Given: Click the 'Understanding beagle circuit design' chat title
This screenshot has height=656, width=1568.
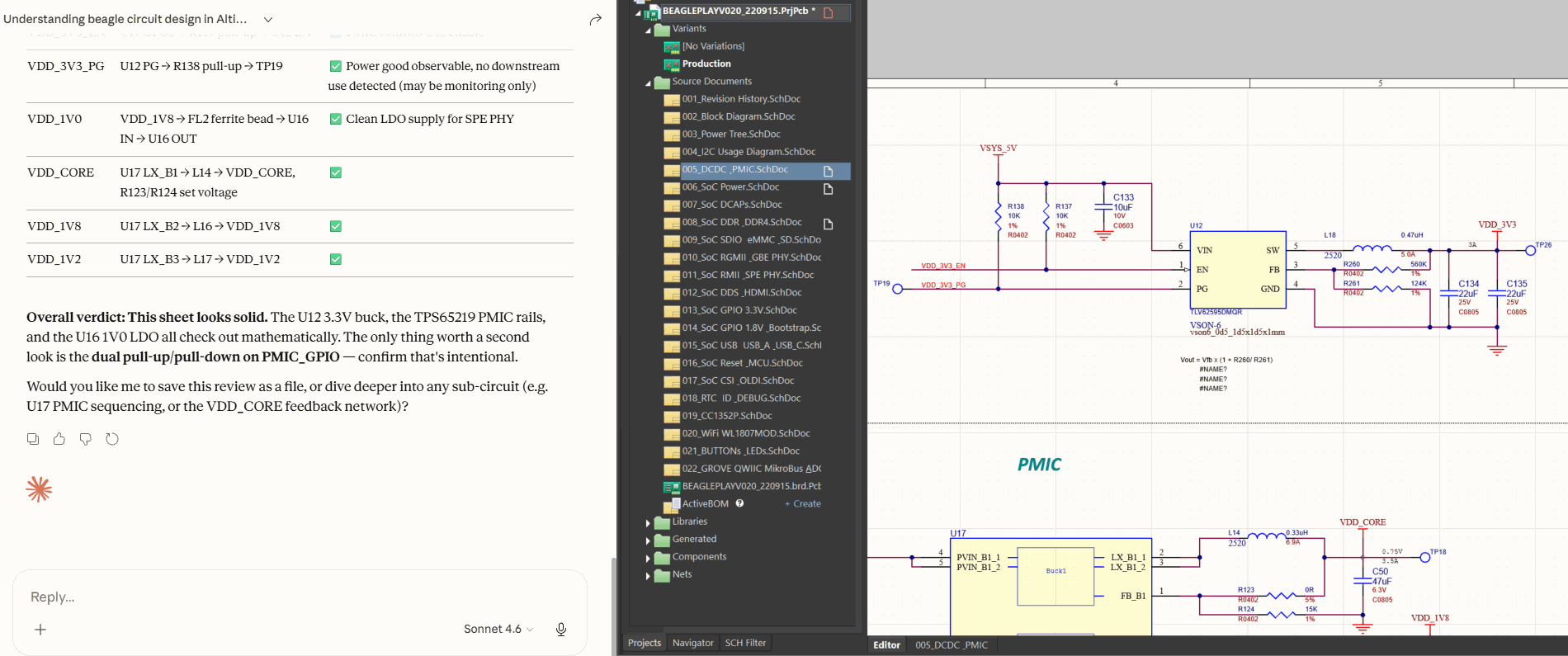Looking at the screenshot, I should (x=125, y=19).
